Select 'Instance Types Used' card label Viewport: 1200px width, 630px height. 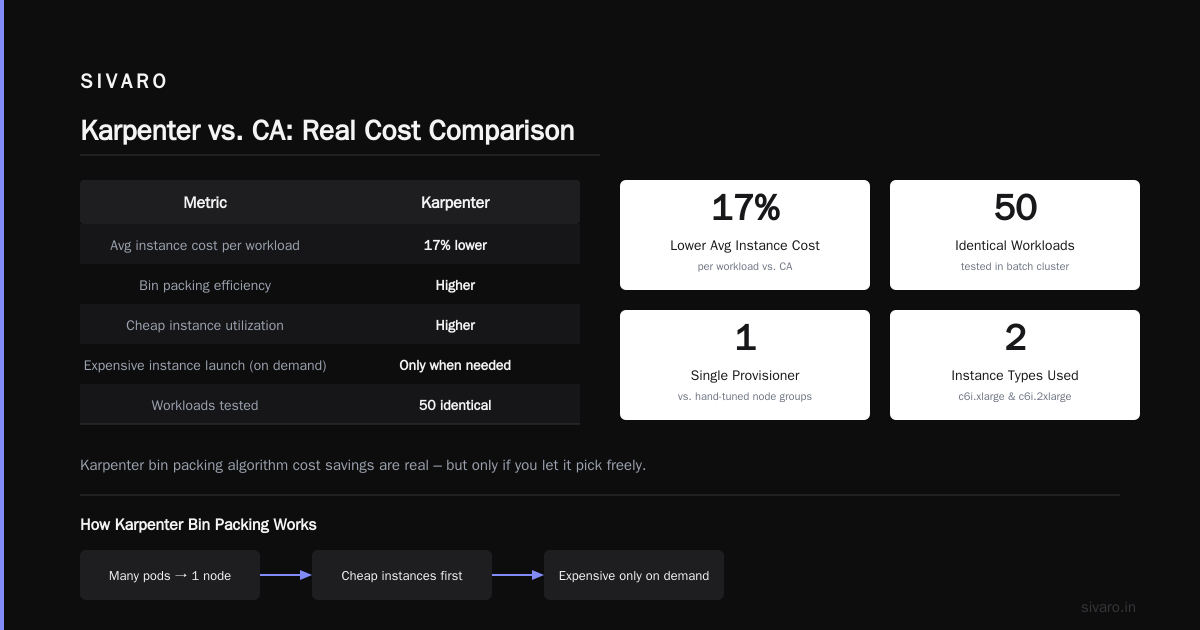(x=1015, y=375)
